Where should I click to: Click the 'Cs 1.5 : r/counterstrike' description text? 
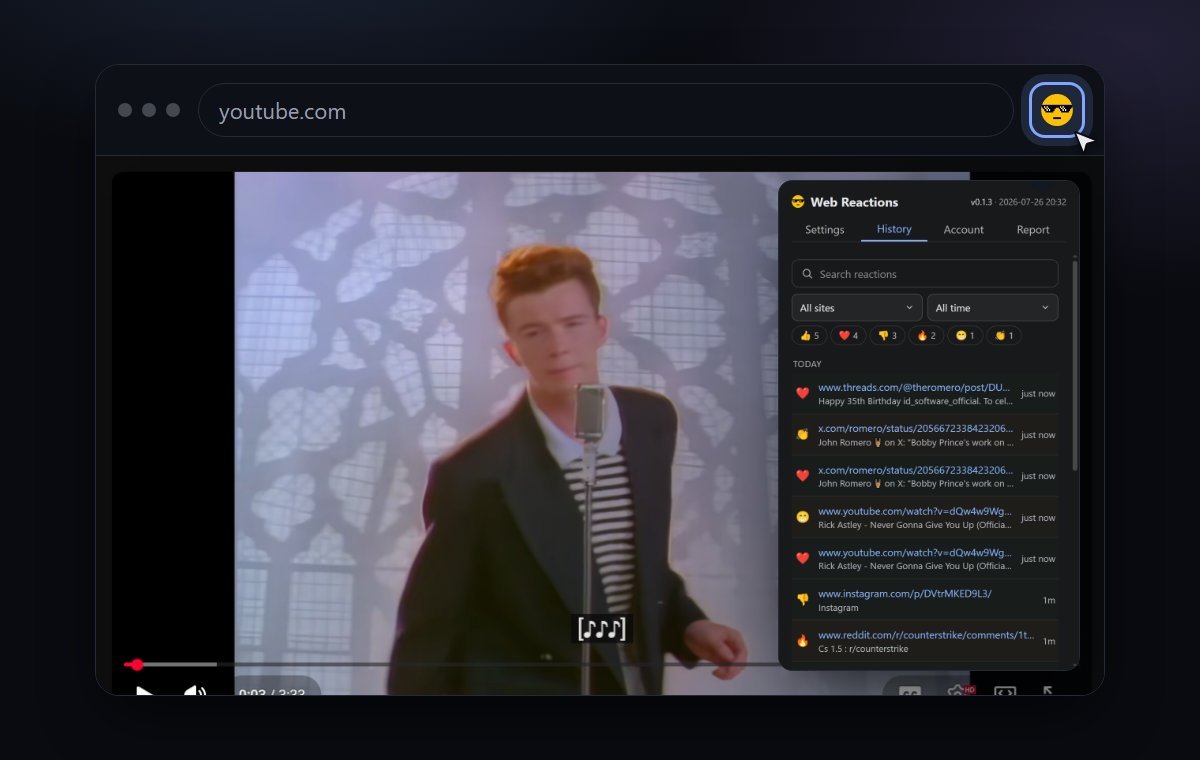[863, 649]
